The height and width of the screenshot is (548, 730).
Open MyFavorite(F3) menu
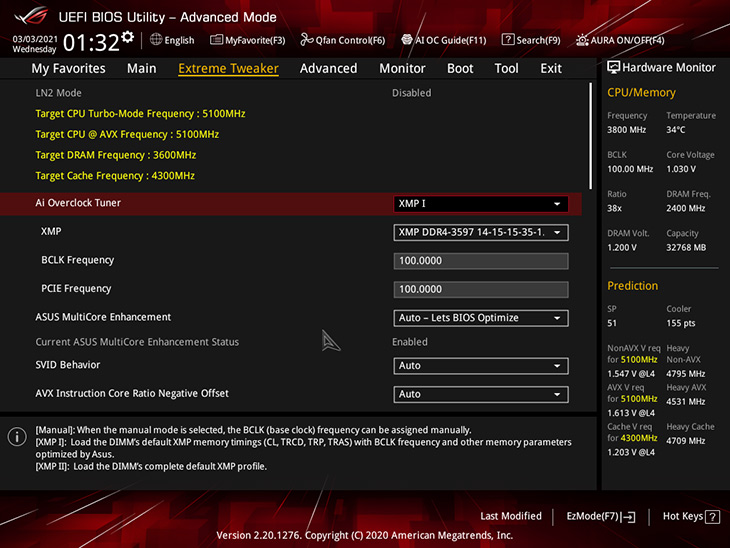pyautogui.click(x=248, y=40)
